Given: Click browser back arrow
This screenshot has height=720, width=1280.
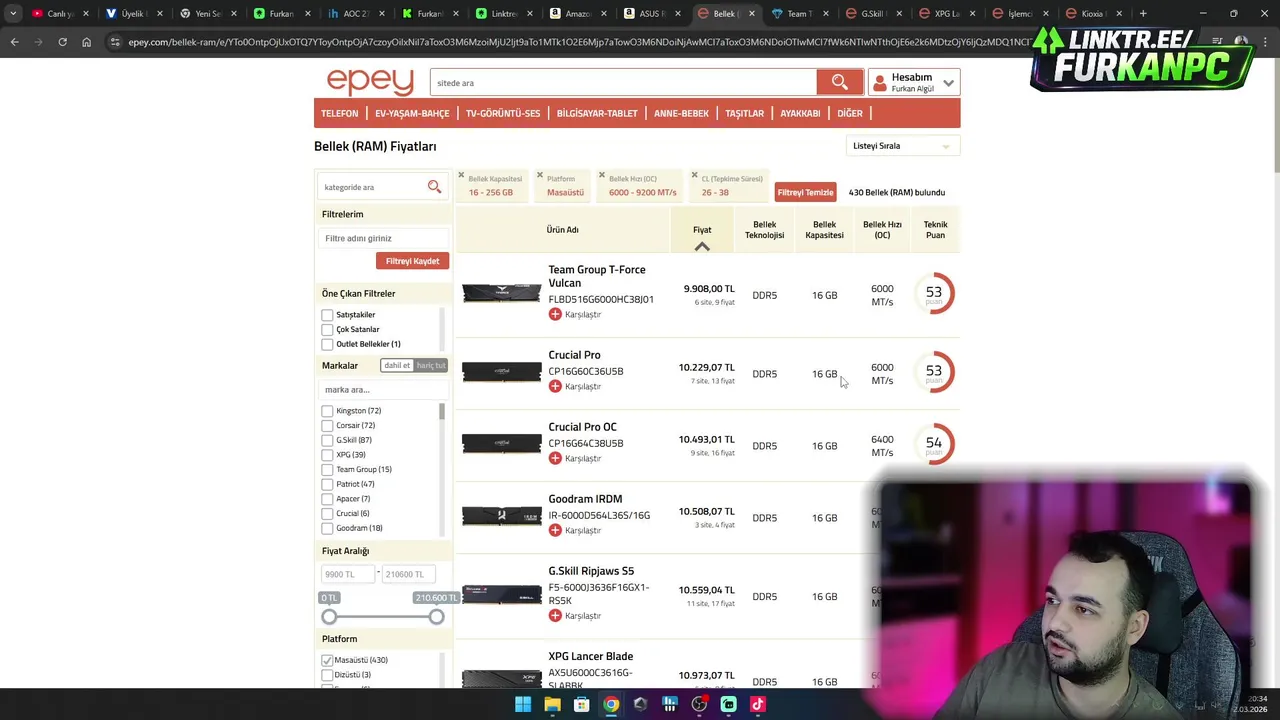Looking at the screenshot, I should click(x=14, y=42).
